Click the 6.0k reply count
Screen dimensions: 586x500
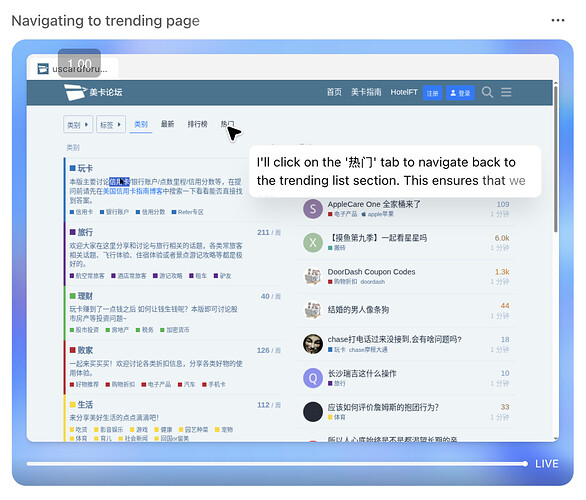click(502, 238)
